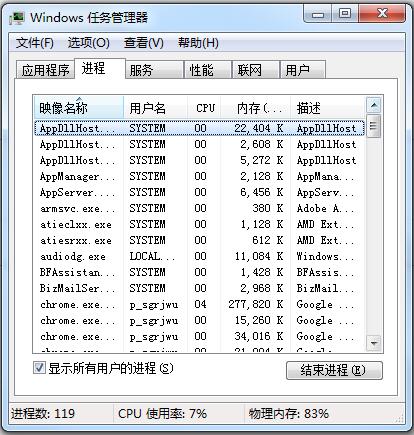This screenshot has width=414, height=435.
Task: Click 物理内存: 83% status entry
Action: (x=289, y=414)
